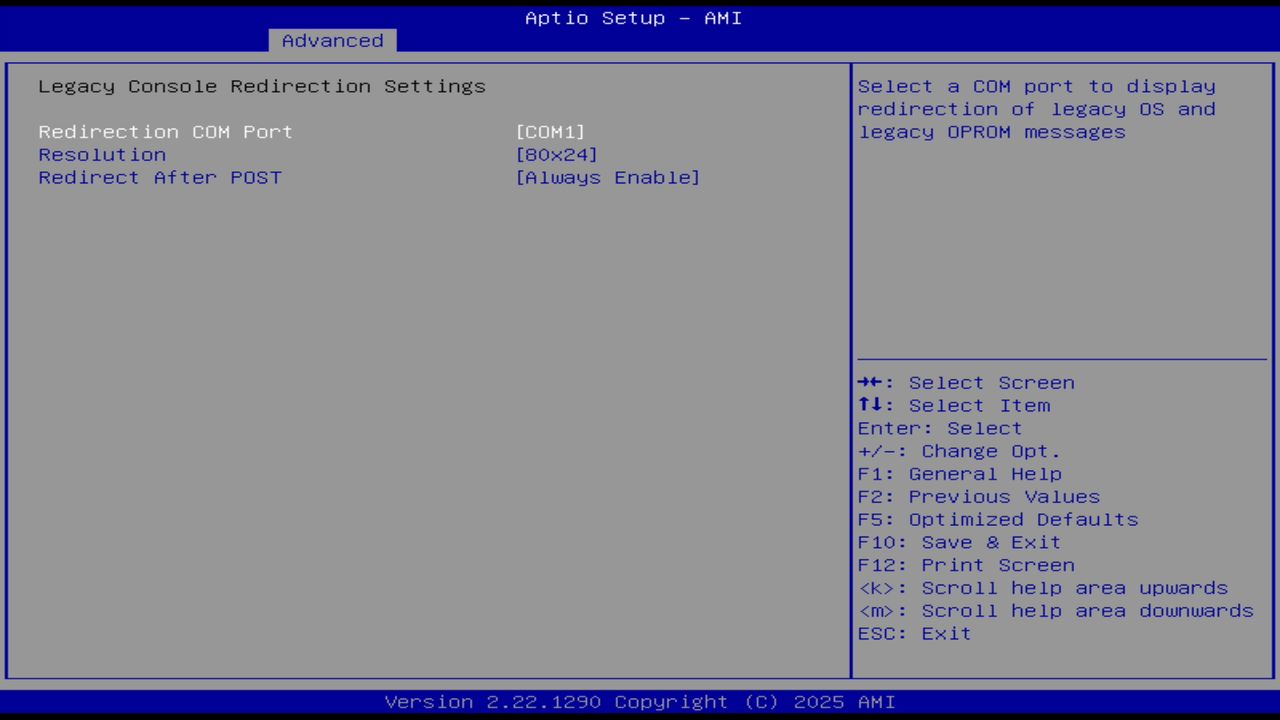Select Redirection COM Port item

click(165, 131)
